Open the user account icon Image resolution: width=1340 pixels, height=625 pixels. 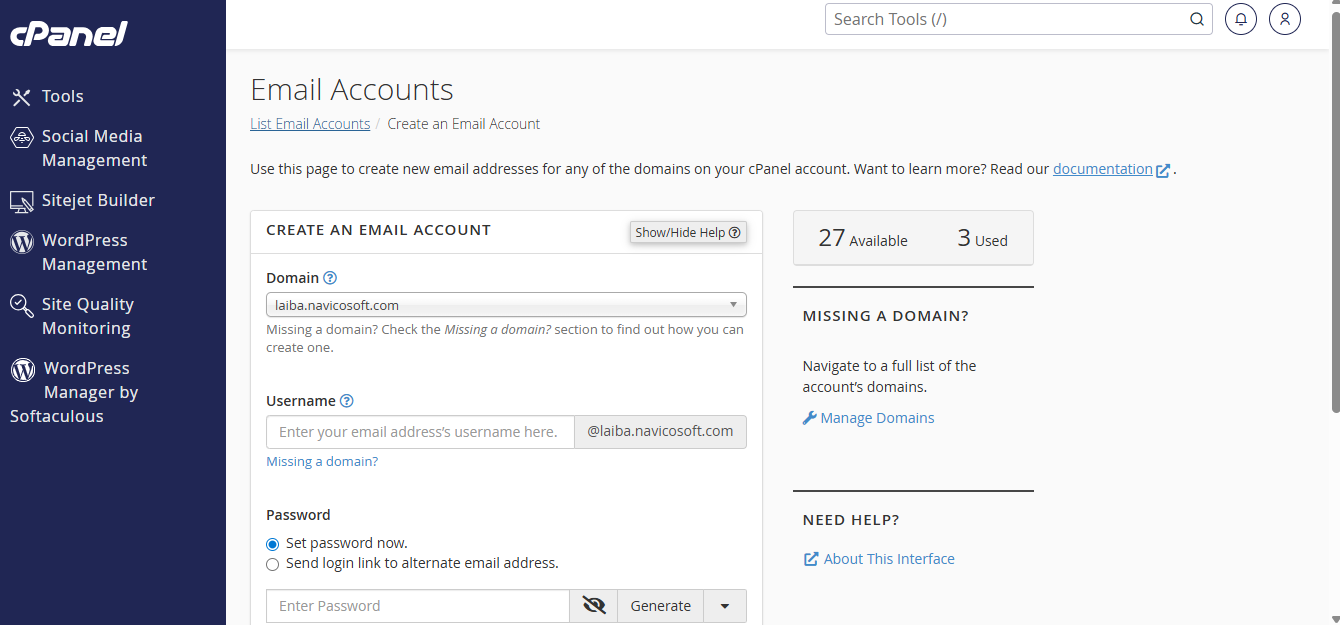[1285, 19]
